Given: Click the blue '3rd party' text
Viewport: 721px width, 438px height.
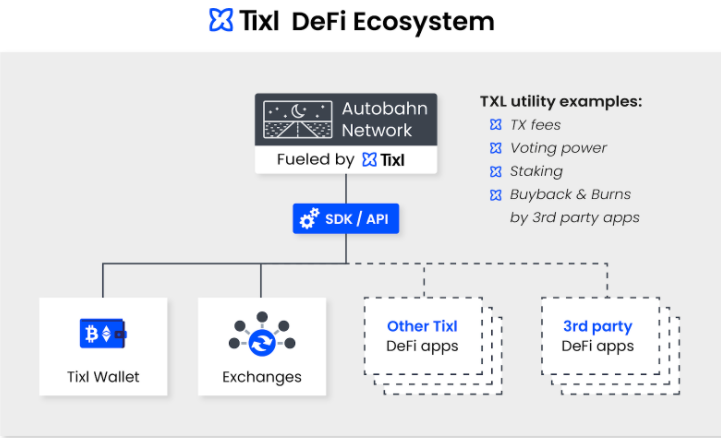Looking at the screenshot, I should 598,326.
